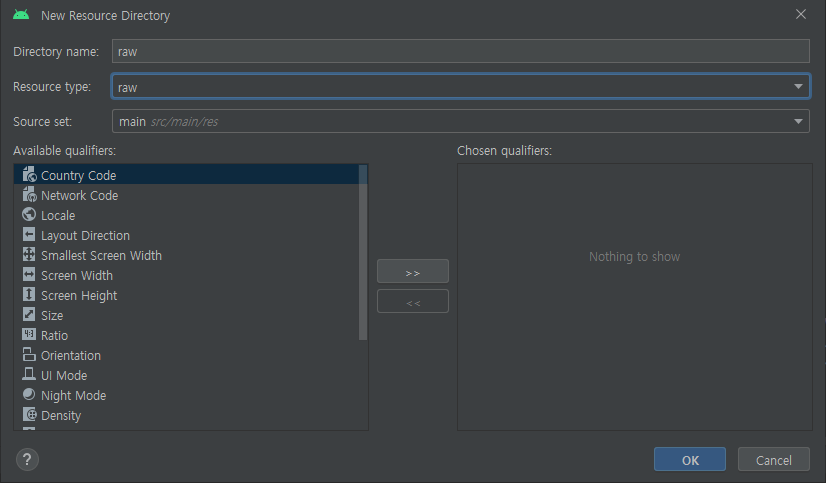Click the Locale globe icon
826x483 pixels.
pos(29,214)
